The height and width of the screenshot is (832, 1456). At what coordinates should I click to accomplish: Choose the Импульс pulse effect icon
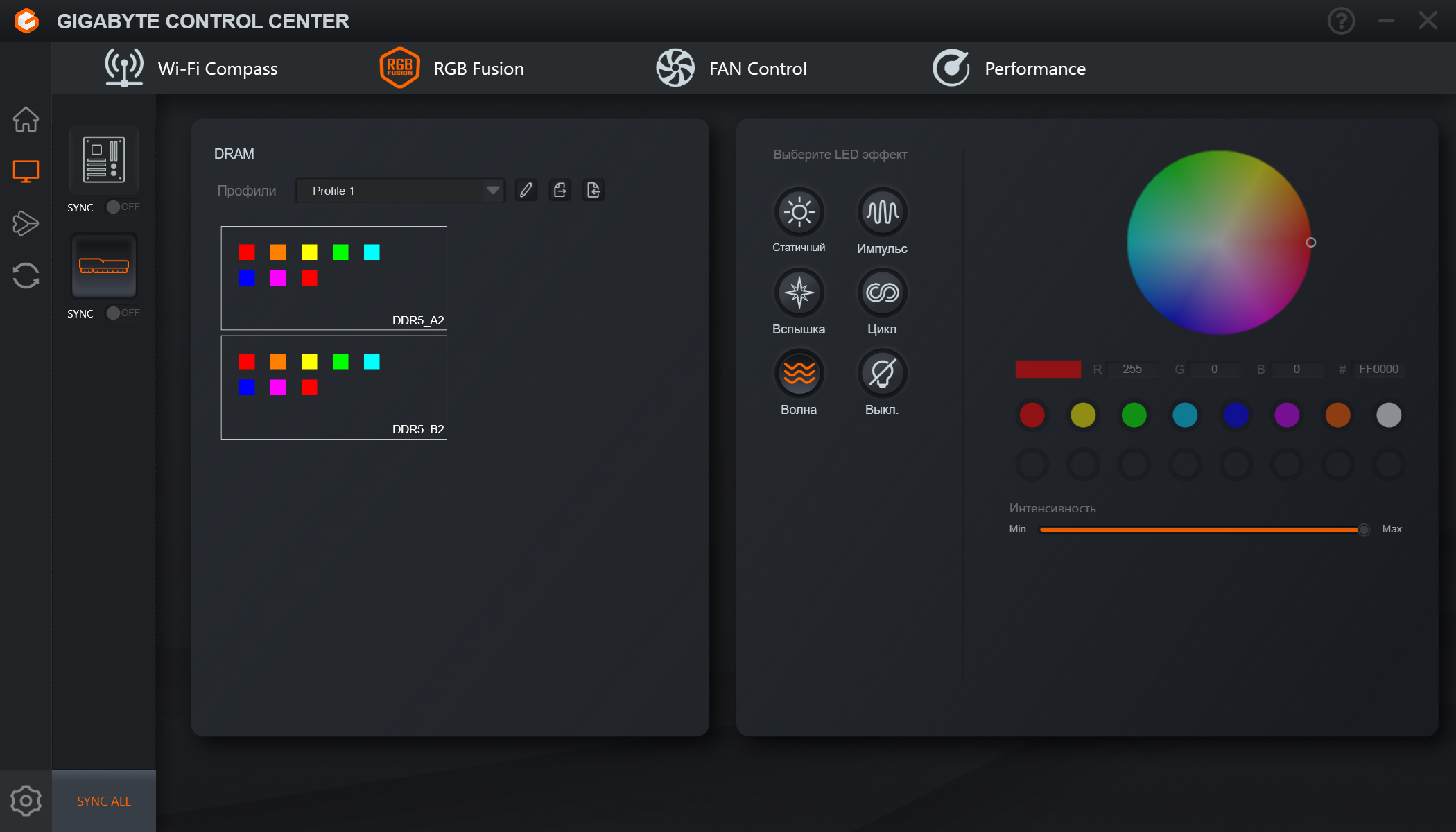[882, 212]
